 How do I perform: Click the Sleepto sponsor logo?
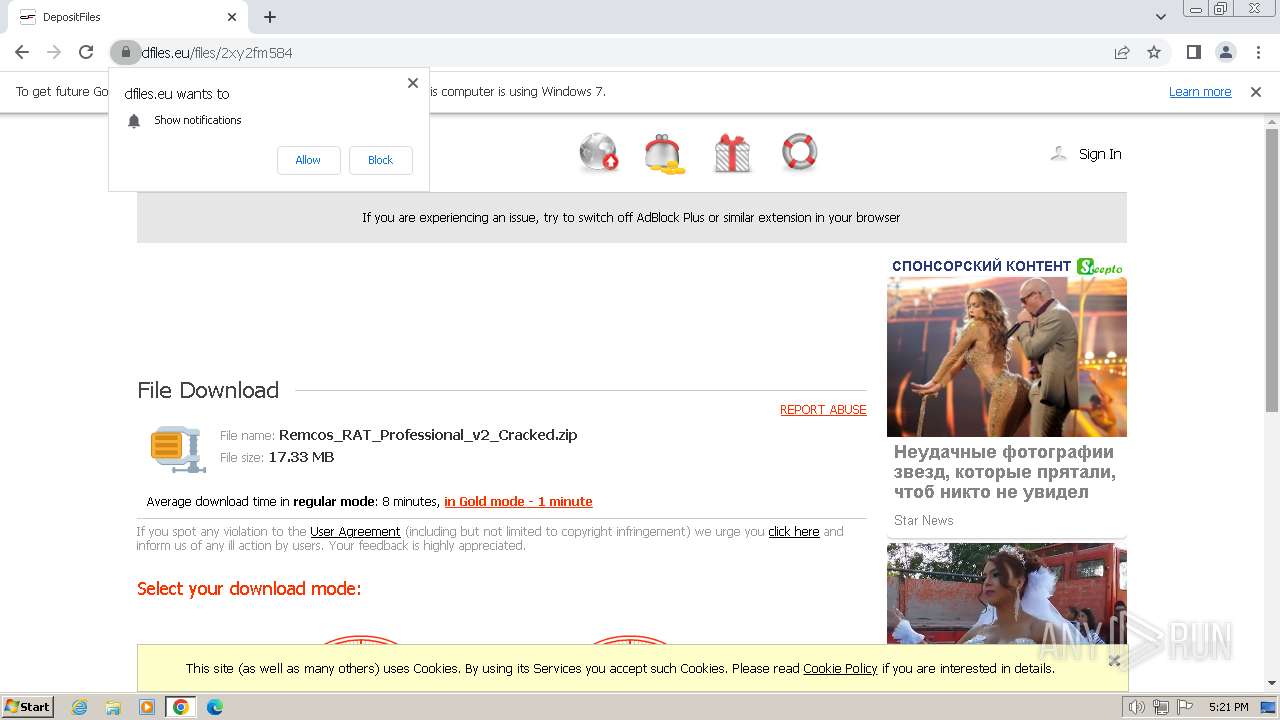pyautogui.click(x=1100, y=267)
